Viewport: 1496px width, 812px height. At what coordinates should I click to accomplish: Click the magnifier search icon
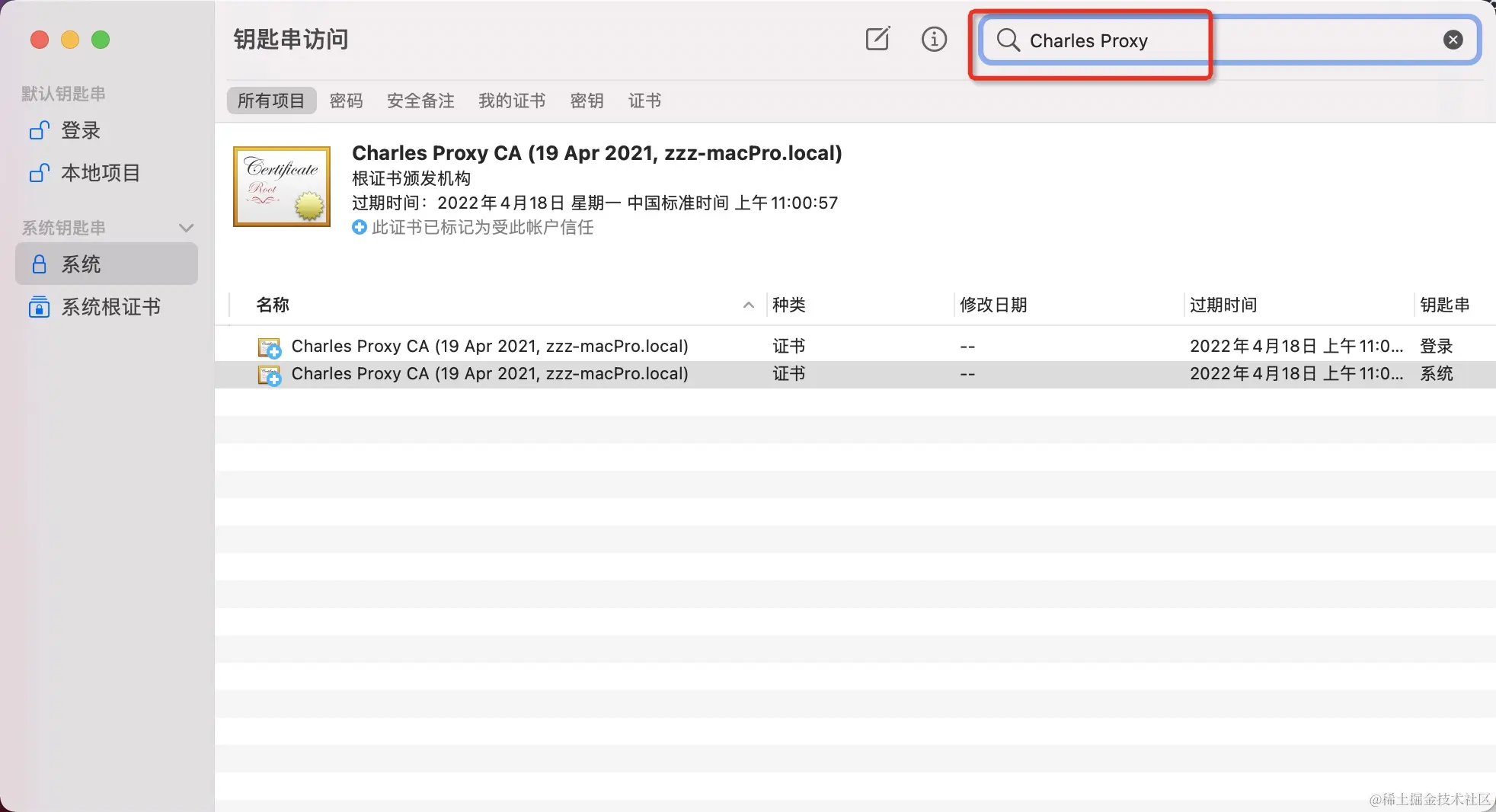pyautogui.click(x=1008, y=40)
